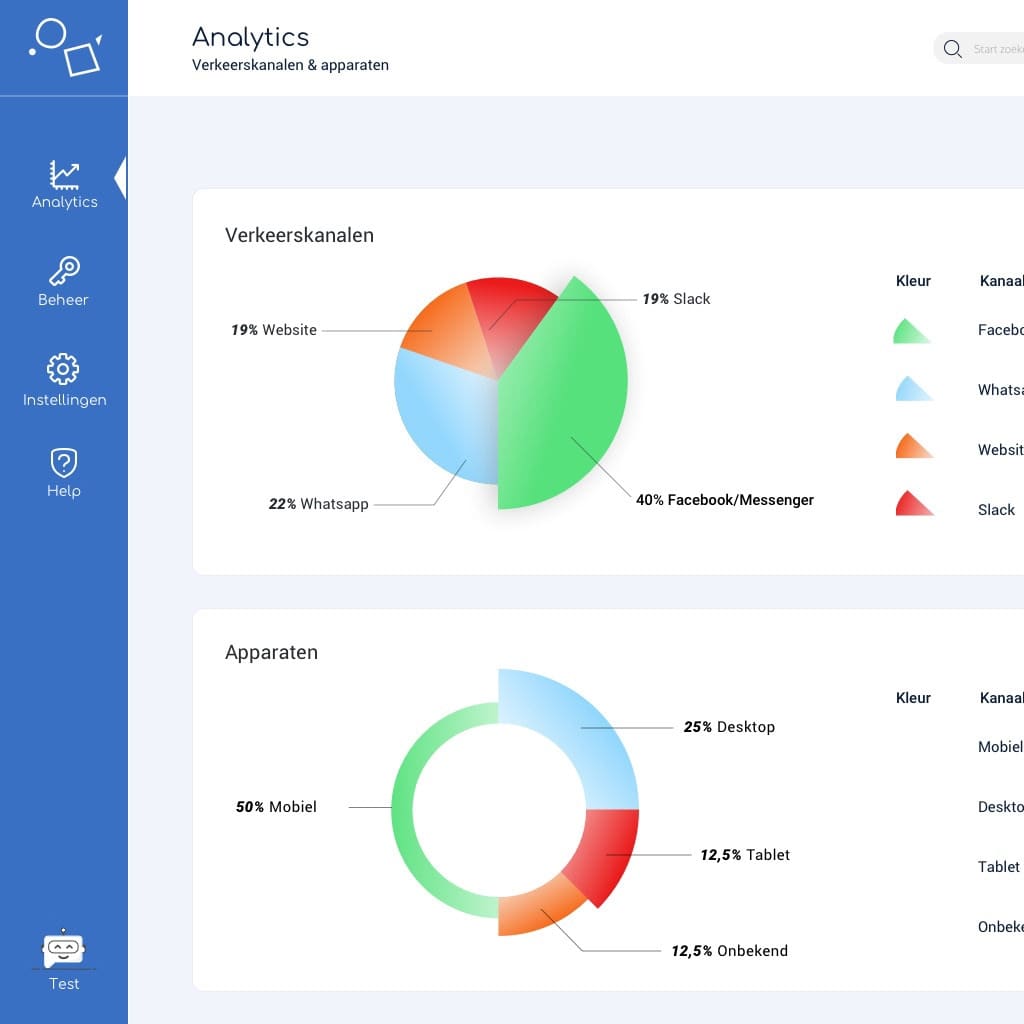The height and width of the screenshot is (1024, 1024).
Task: Click the company logo at top left
Action: pyautogui.click(x=65, y=47)
